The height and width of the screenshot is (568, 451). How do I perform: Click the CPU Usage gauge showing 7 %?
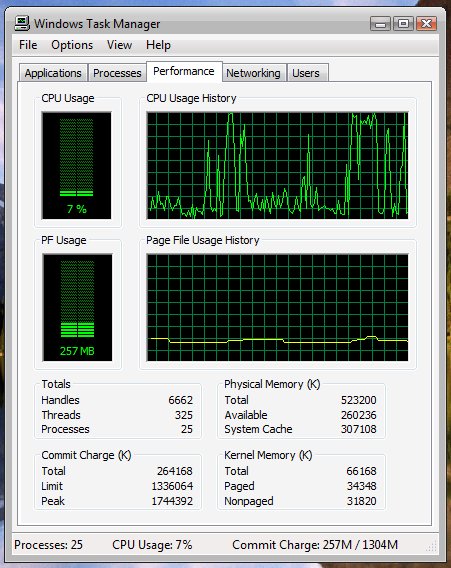click(76, 166)
